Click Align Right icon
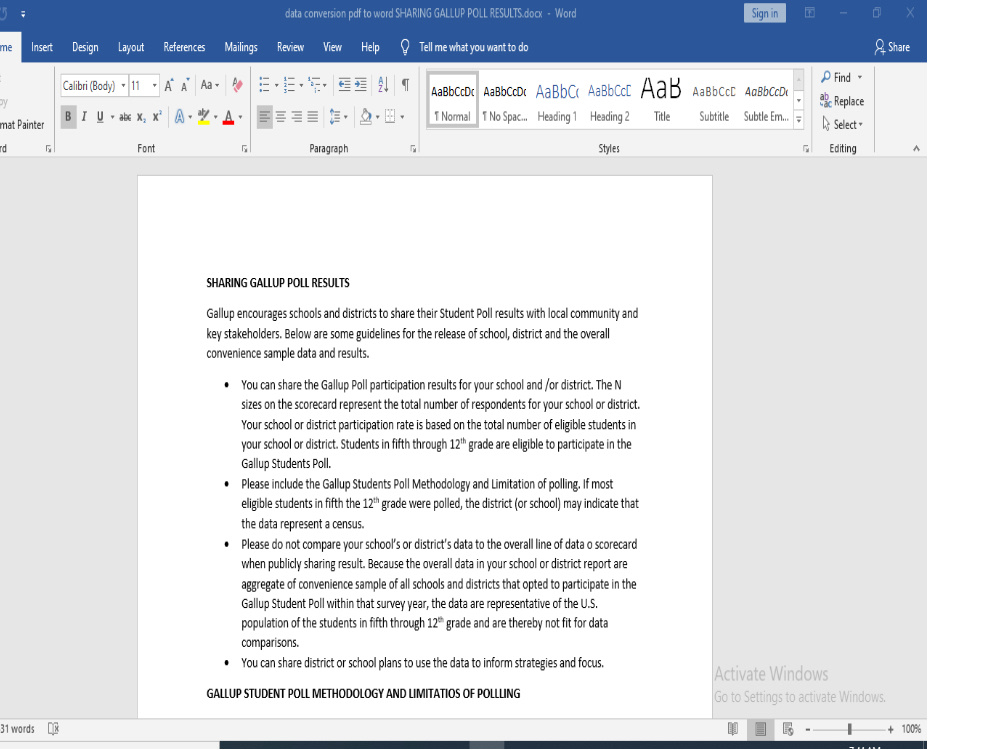 click(x=297, y=117)
